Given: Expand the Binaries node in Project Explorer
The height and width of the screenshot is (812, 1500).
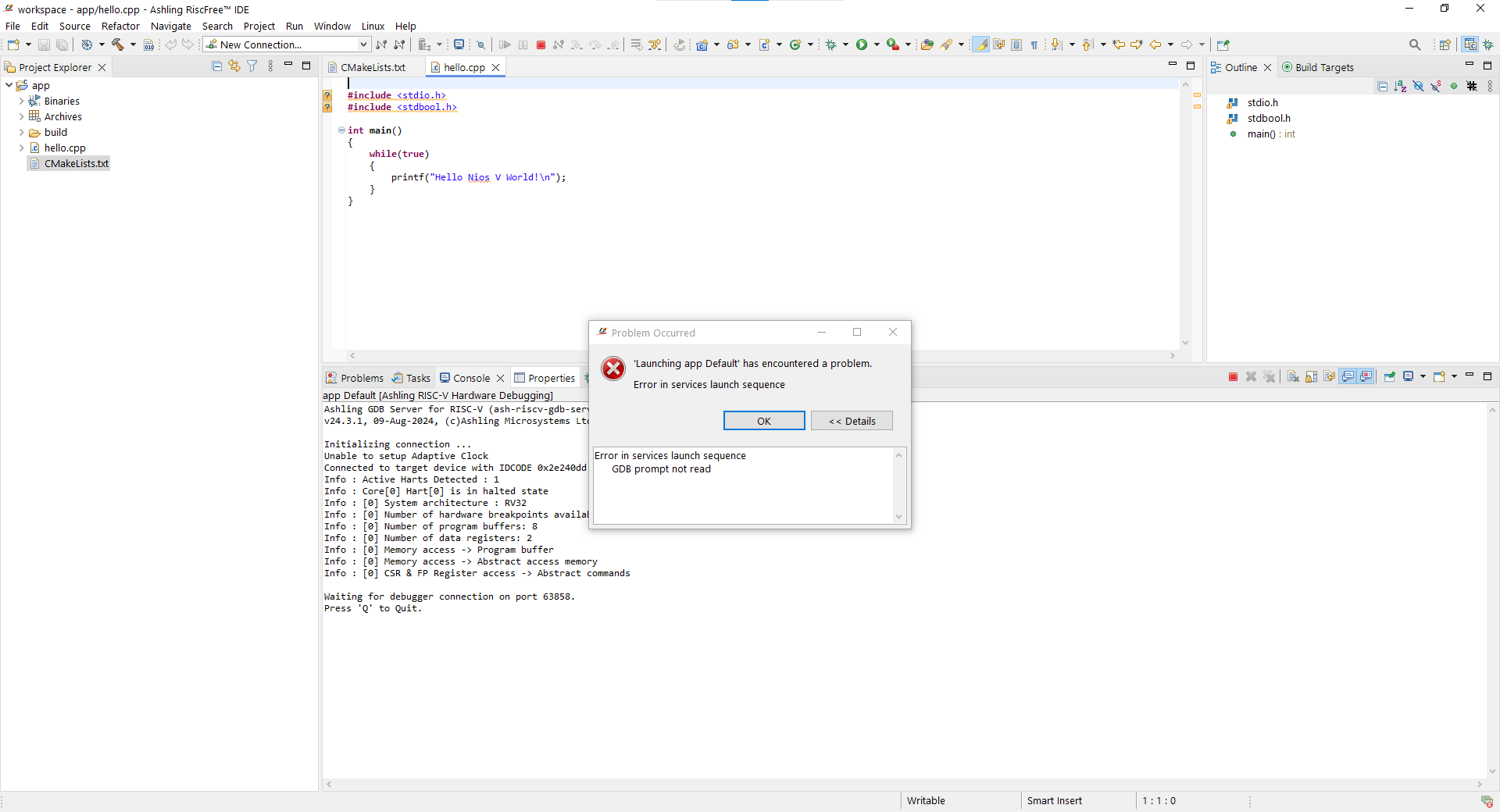Looking at the screenshot, I should coord(23,101).
